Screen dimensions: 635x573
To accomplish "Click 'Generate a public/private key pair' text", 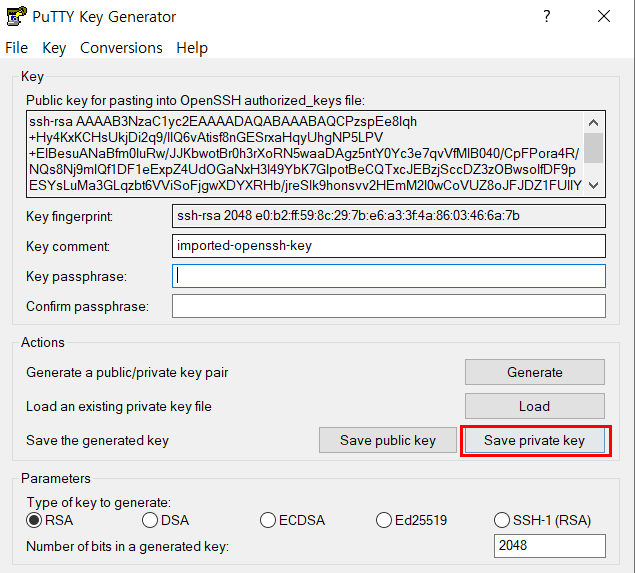I will click(x=127, y=373).
